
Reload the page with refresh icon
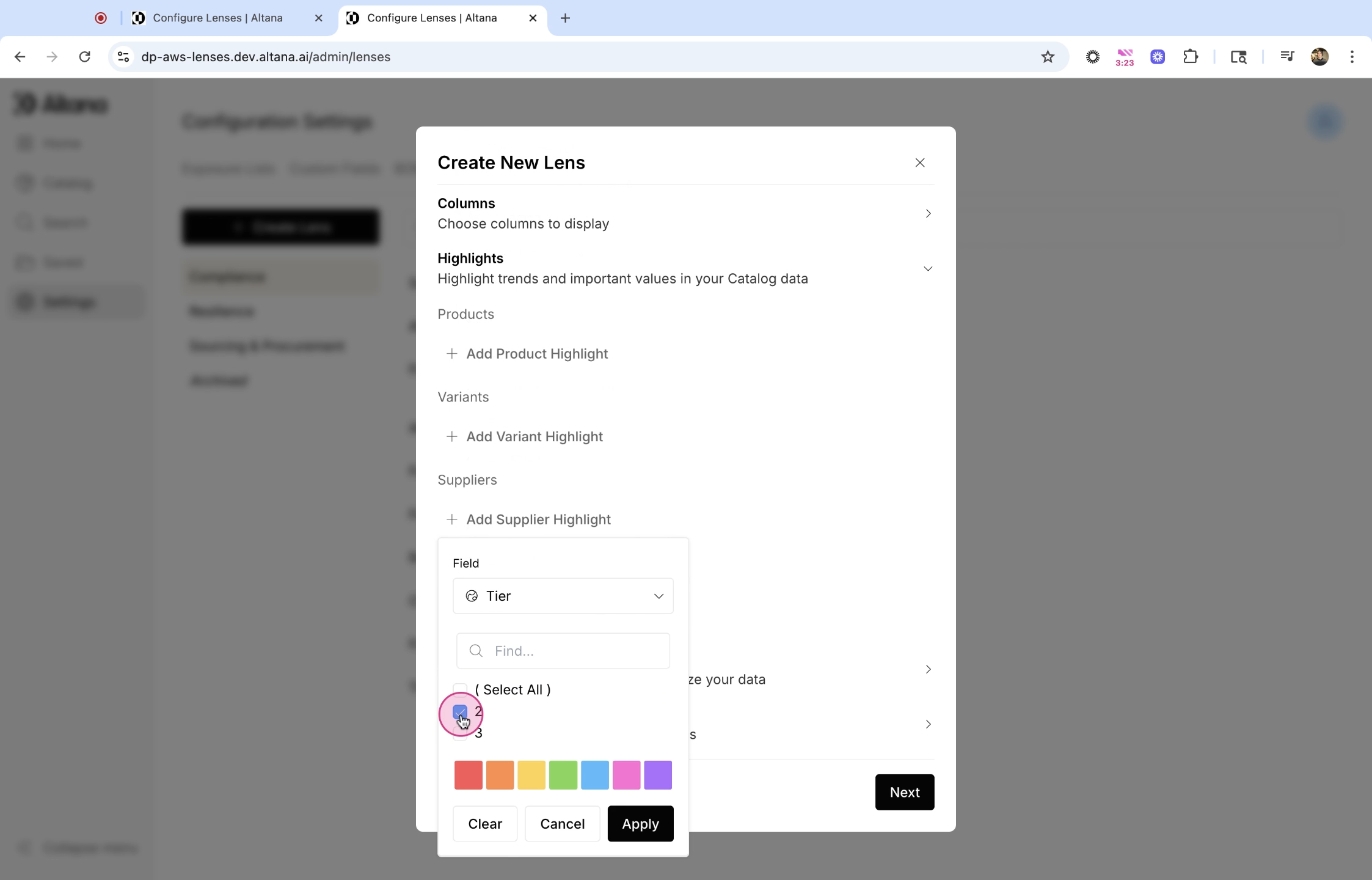click(x=85, y=57)
